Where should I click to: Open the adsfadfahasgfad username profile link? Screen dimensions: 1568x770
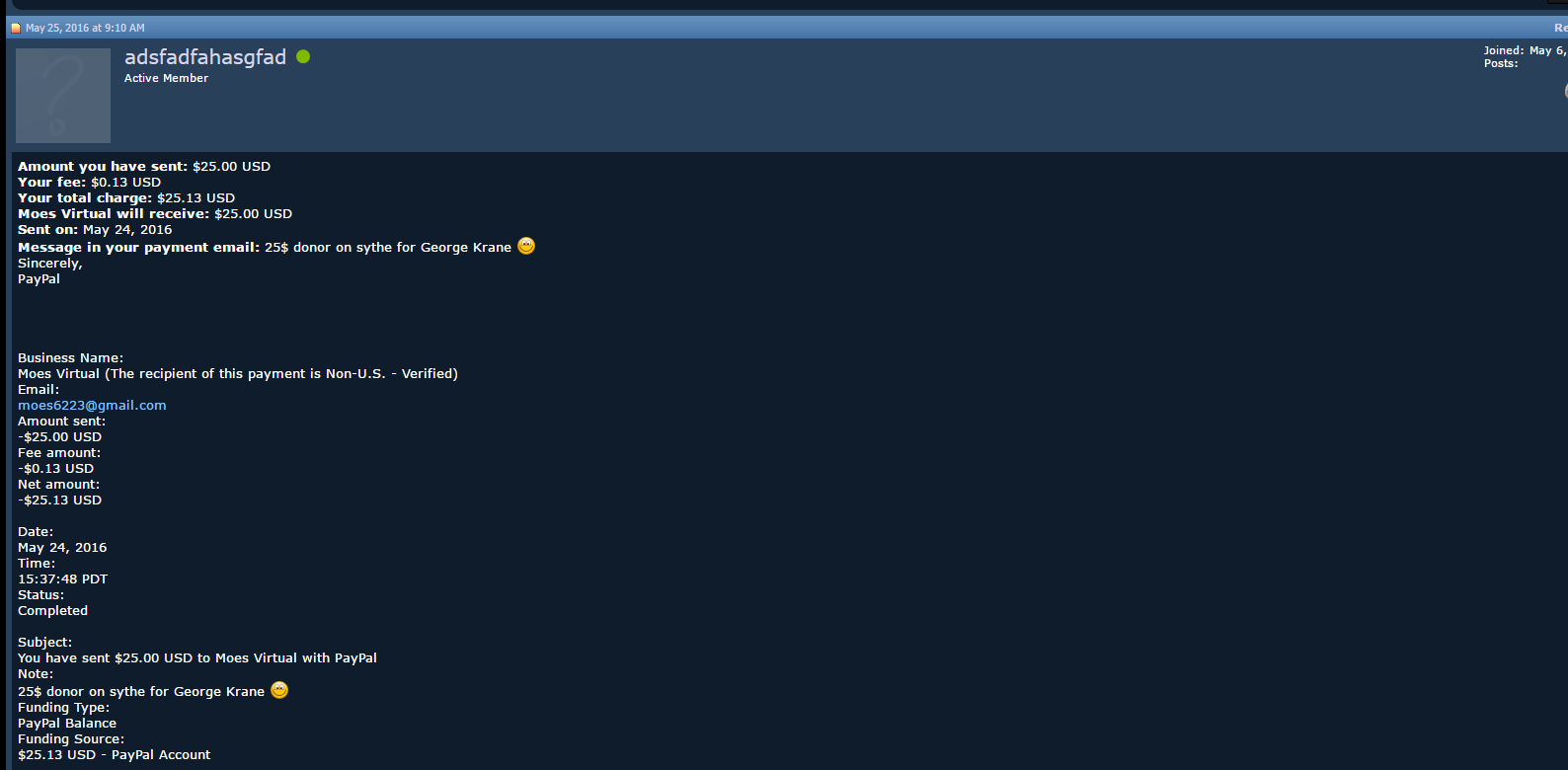[205, 57]
